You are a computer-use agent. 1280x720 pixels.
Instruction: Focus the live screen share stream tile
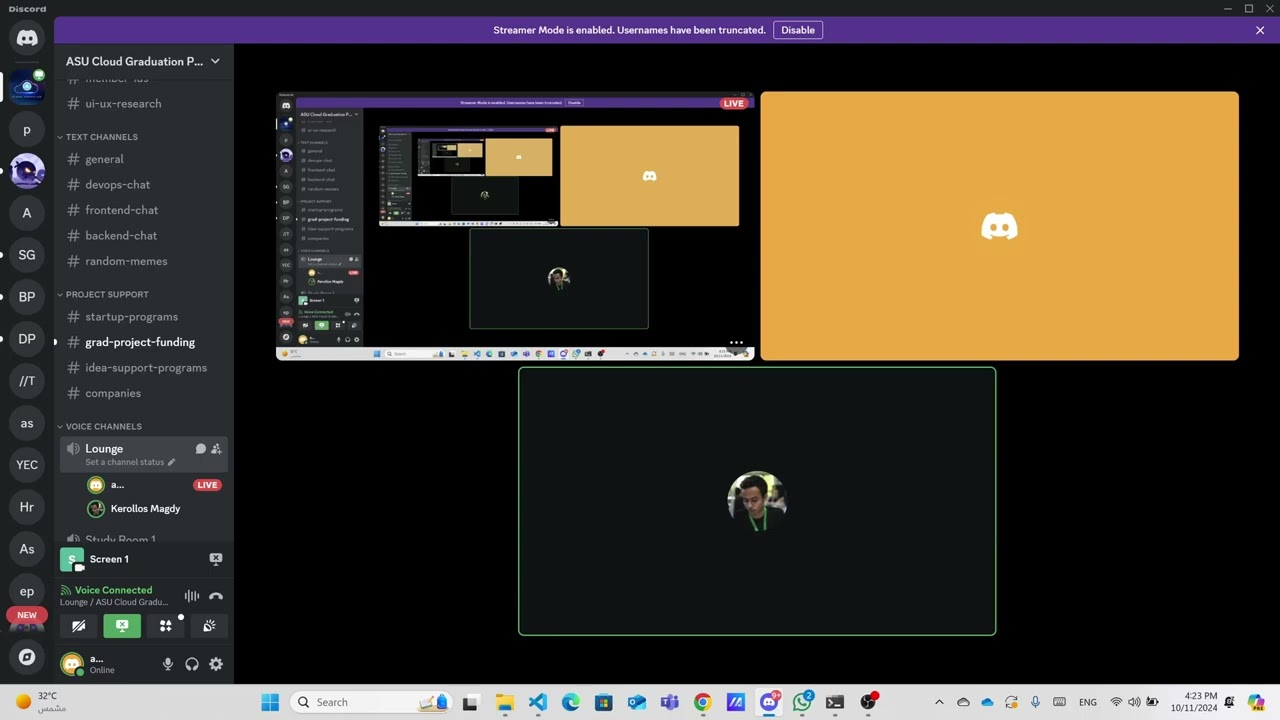point(515,226)
